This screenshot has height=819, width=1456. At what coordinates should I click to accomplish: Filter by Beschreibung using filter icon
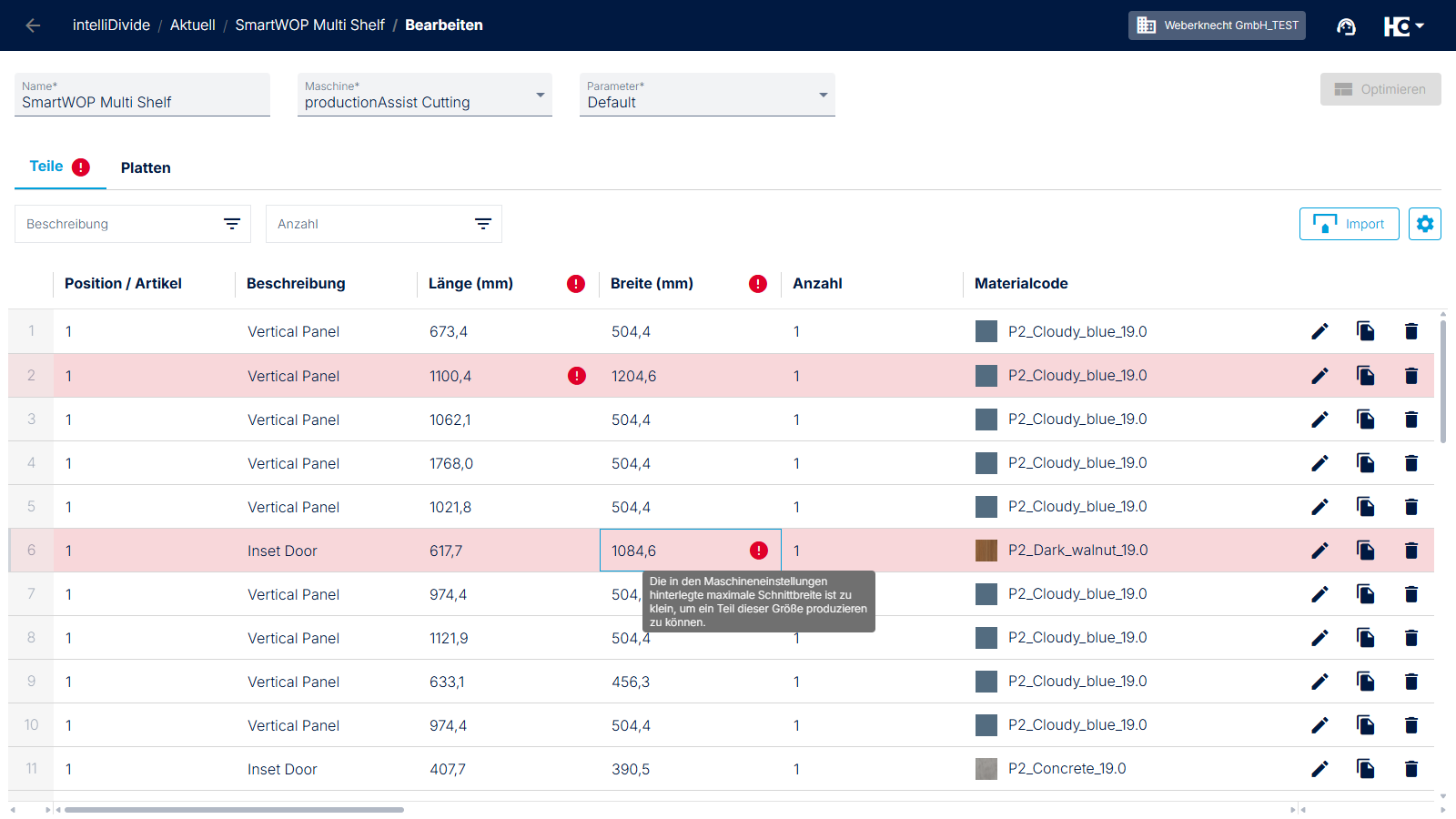pos(232,224)
